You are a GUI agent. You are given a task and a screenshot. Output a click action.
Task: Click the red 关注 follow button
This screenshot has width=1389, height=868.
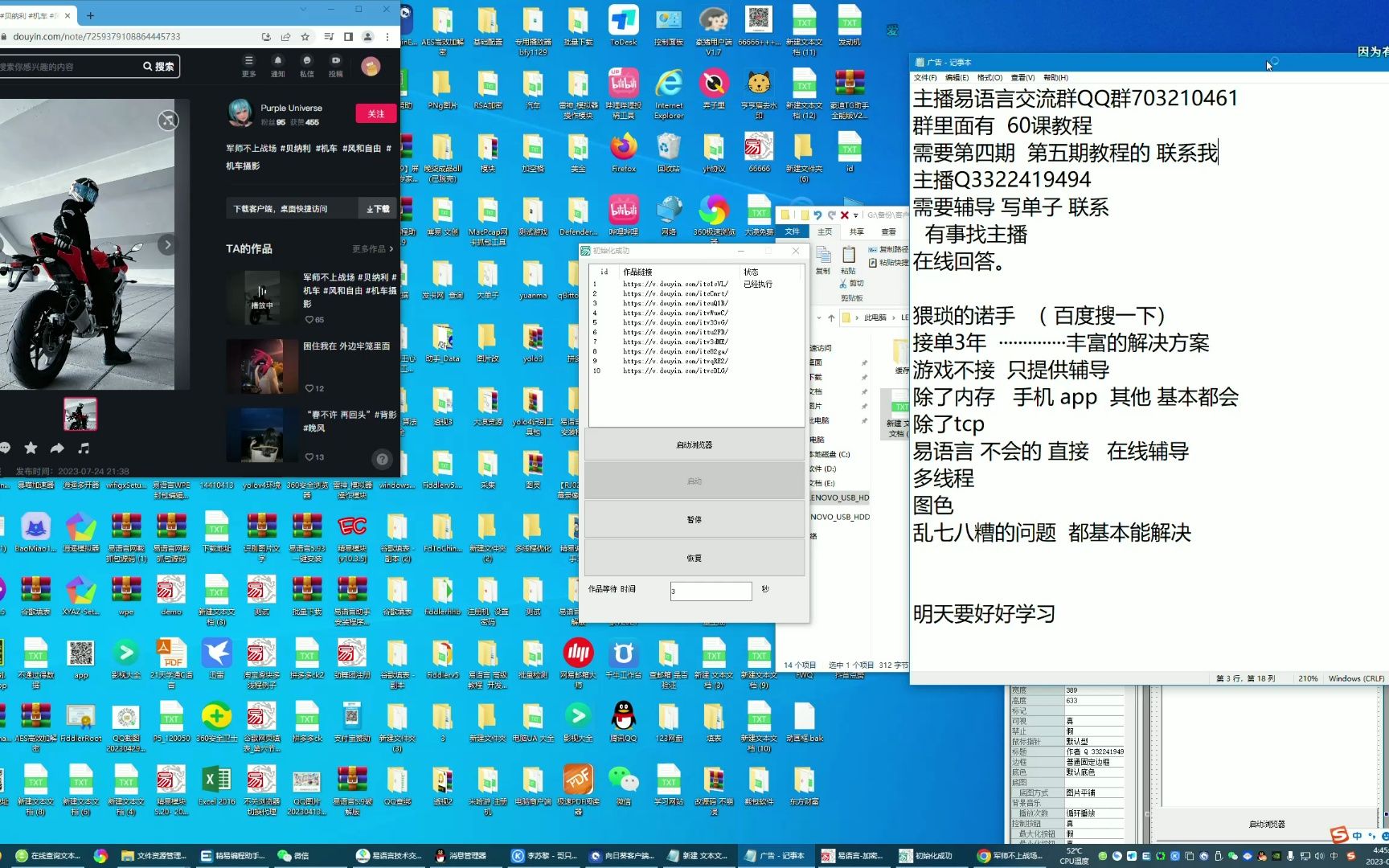[x=375, y=114]
